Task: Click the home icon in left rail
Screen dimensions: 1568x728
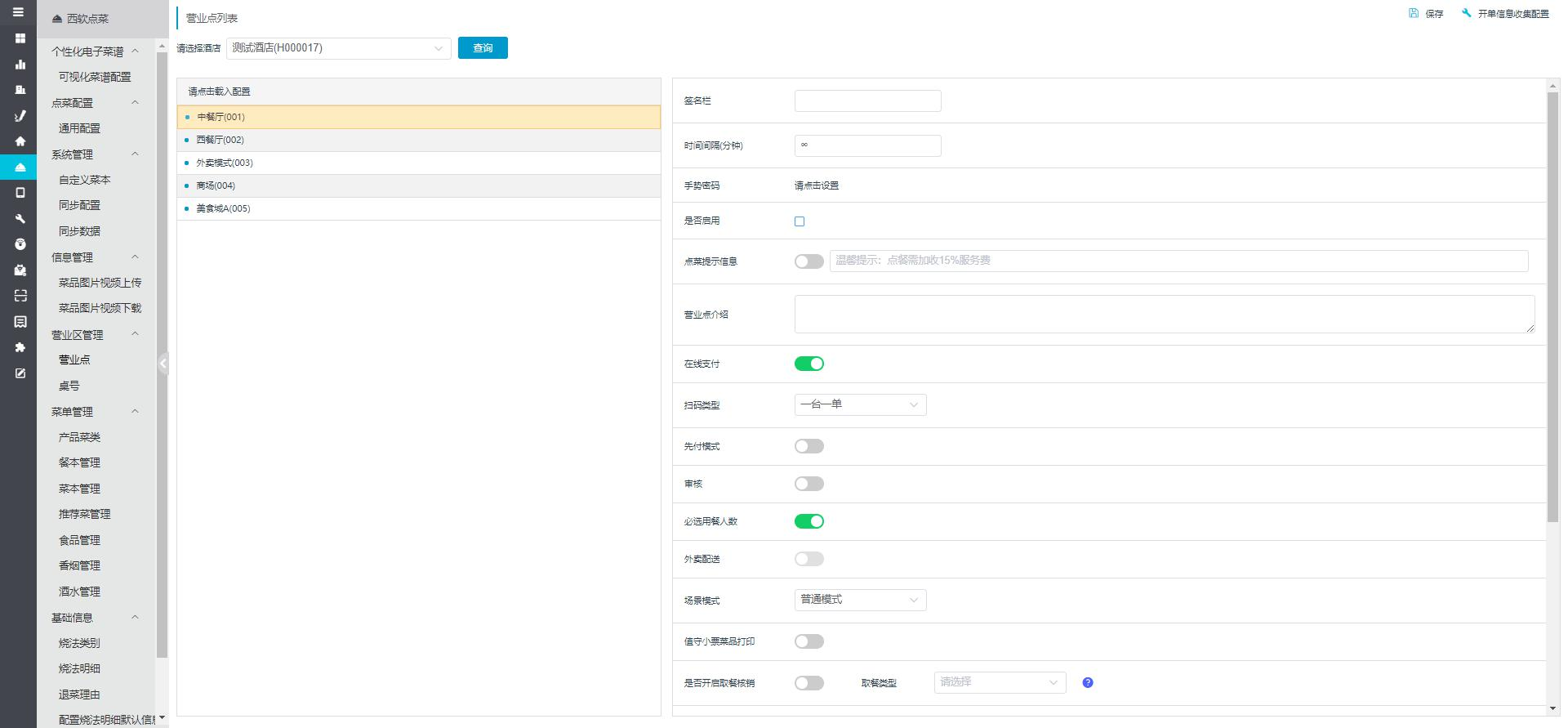Action: click(x=20, y=141)
